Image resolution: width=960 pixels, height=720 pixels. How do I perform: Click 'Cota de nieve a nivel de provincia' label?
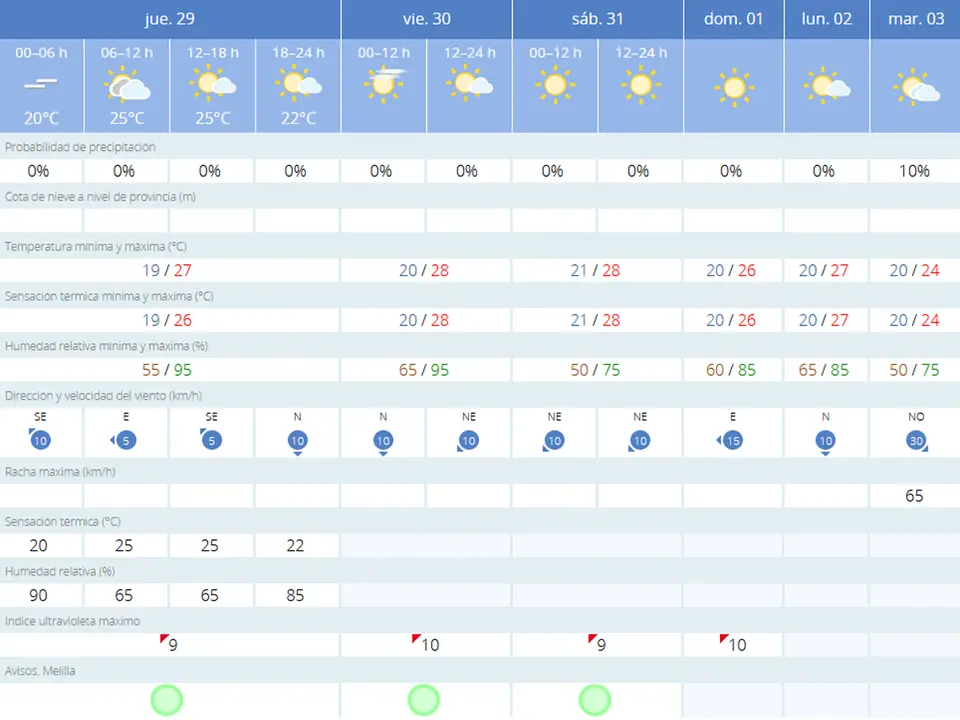pos(100,197)
